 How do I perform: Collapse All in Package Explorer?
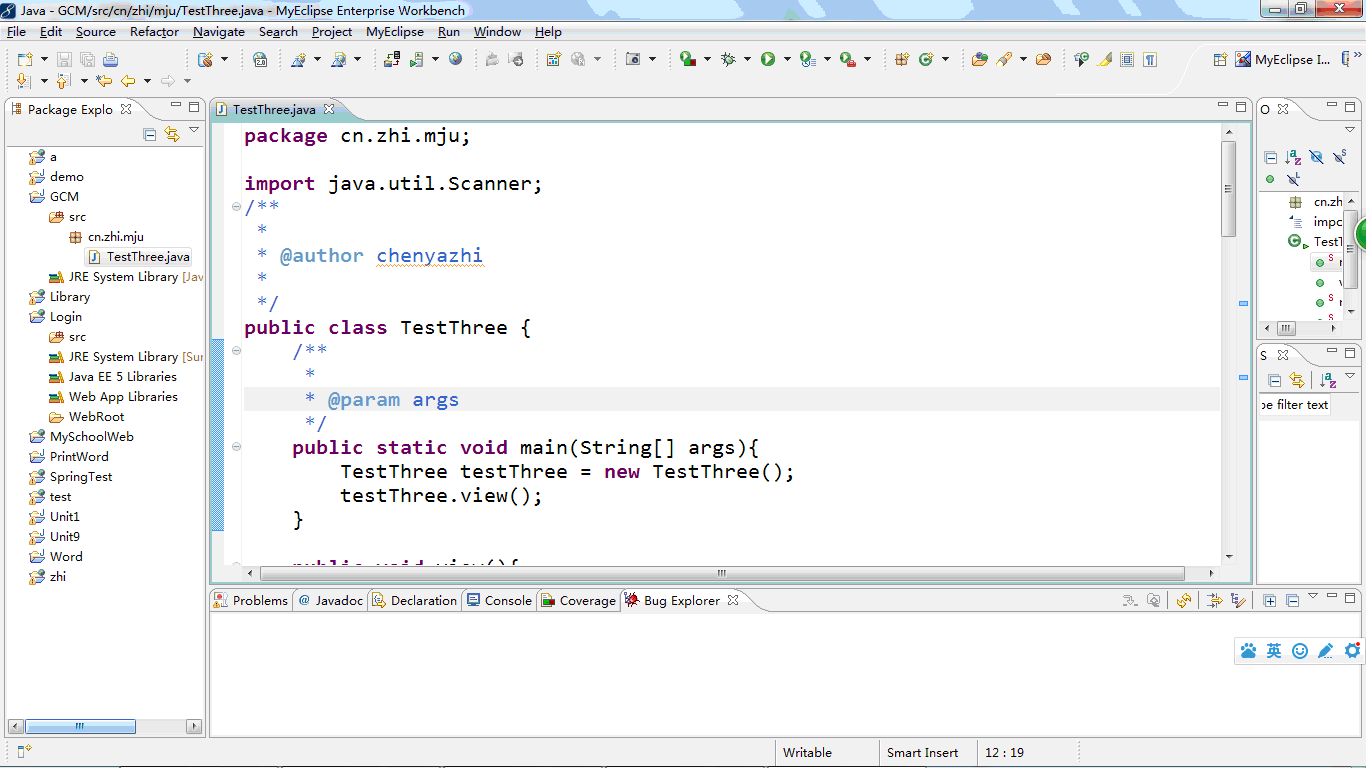[150, 133]
